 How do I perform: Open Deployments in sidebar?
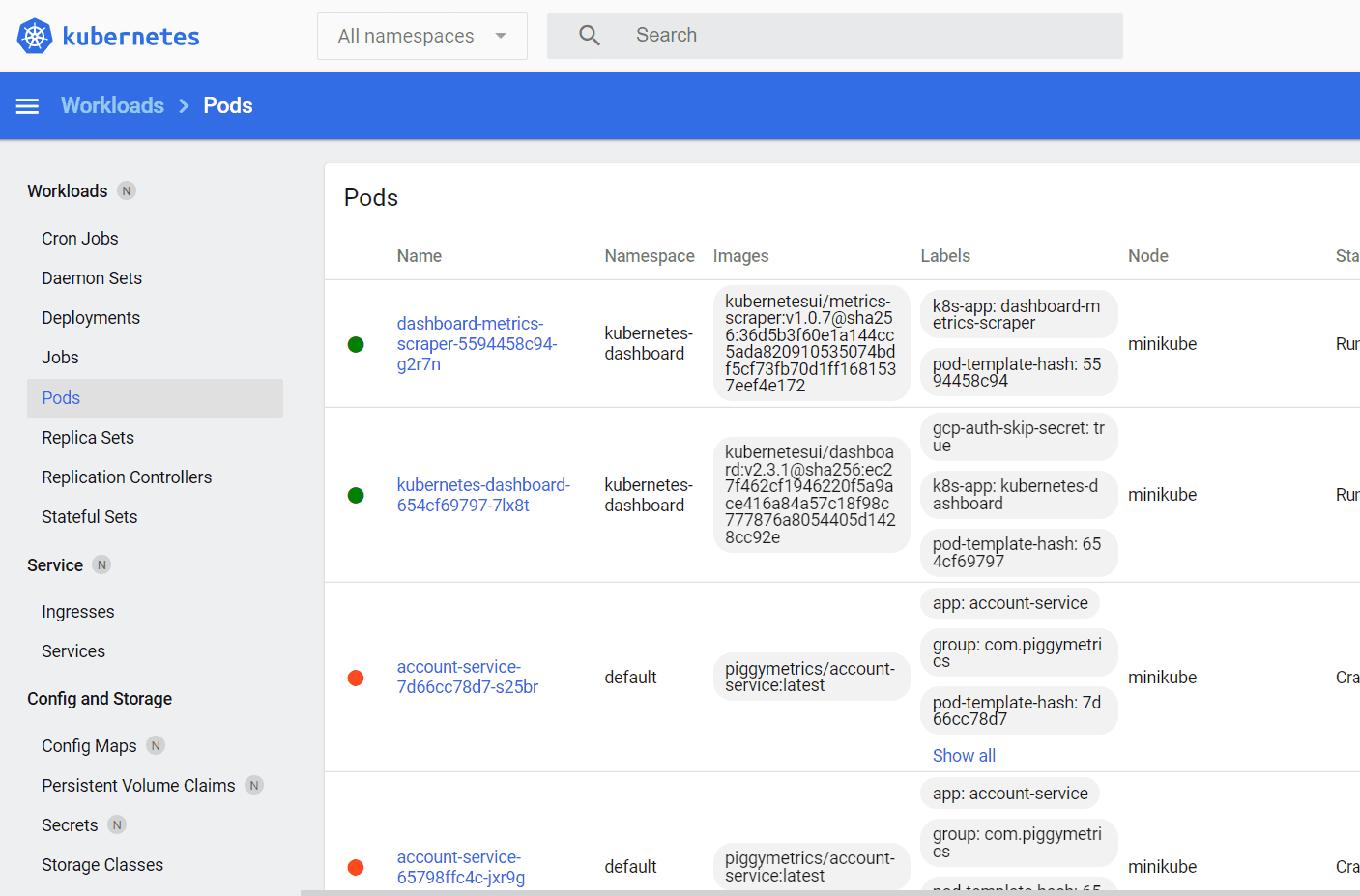point(91,318)
